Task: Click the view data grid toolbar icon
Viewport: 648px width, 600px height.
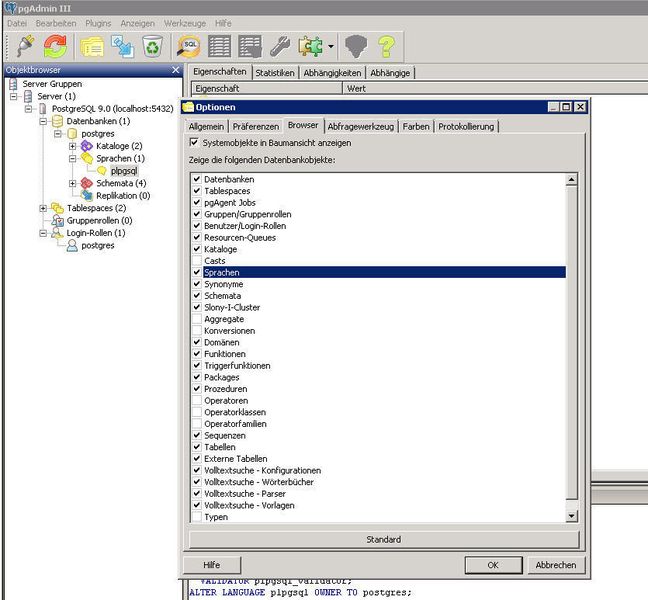Action: point(219,46)
